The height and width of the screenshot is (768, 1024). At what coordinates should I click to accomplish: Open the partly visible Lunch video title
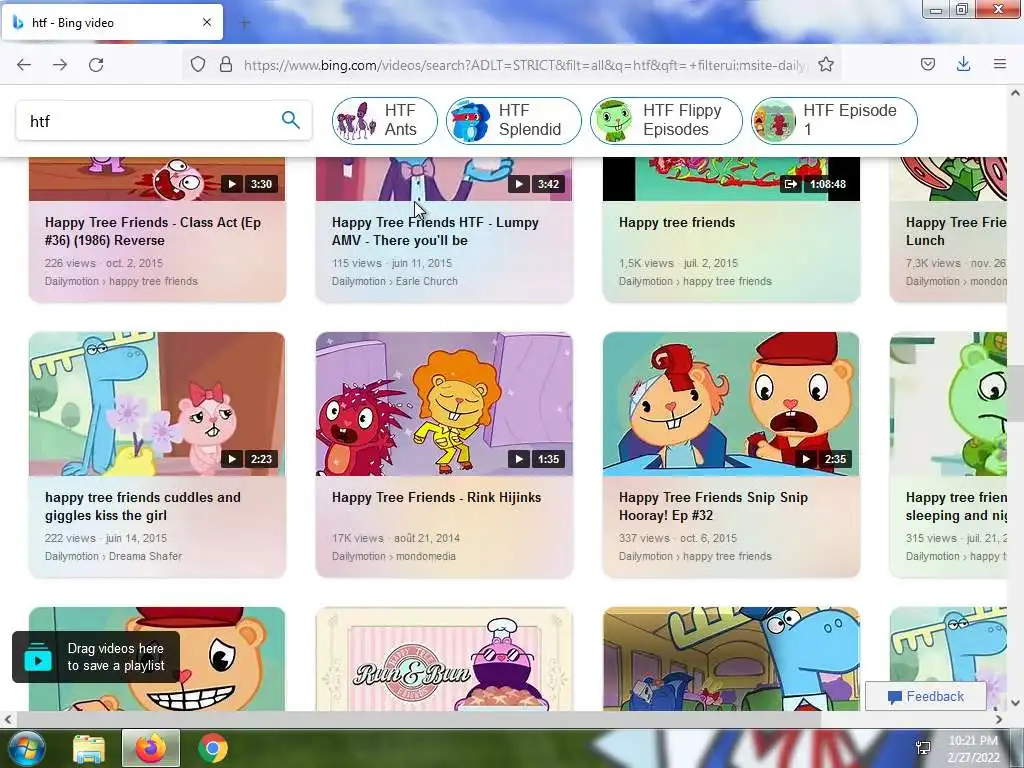[955, 231]
